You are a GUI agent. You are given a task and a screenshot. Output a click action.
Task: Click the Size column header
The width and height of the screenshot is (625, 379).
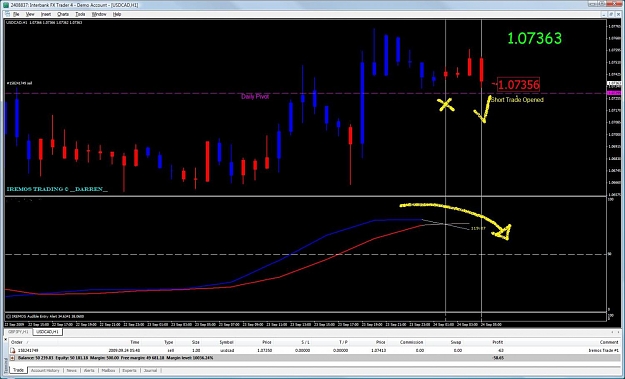click(195, 342)
